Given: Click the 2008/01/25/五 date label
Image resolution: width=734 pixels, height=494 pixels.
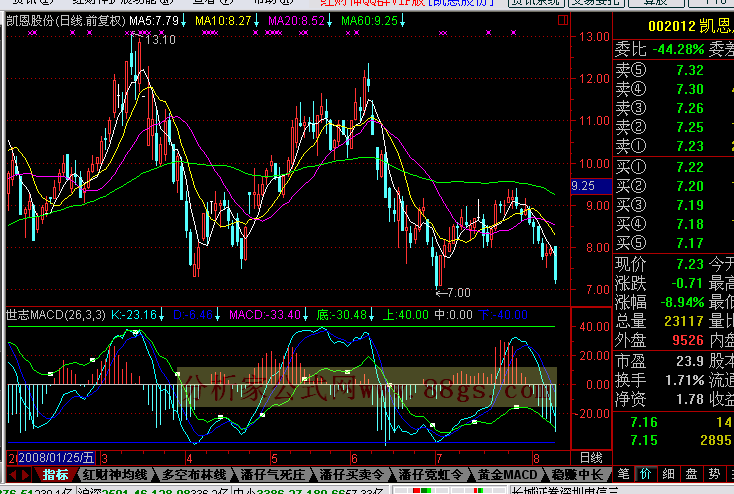Looking at the screenshot, I should click(x=56, y=457).
